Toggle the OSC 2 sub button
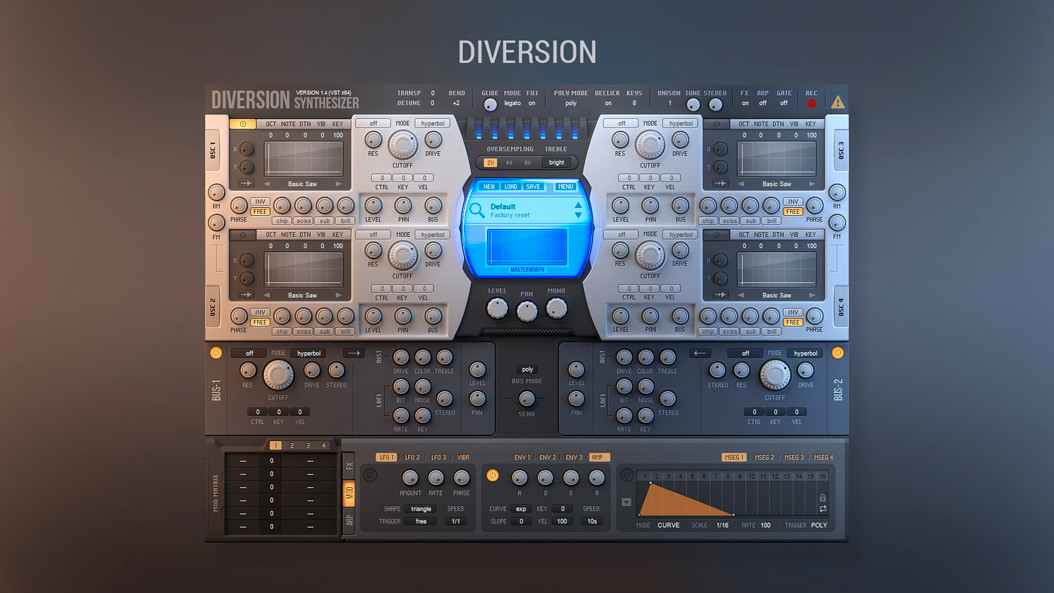 click(325, 331)
